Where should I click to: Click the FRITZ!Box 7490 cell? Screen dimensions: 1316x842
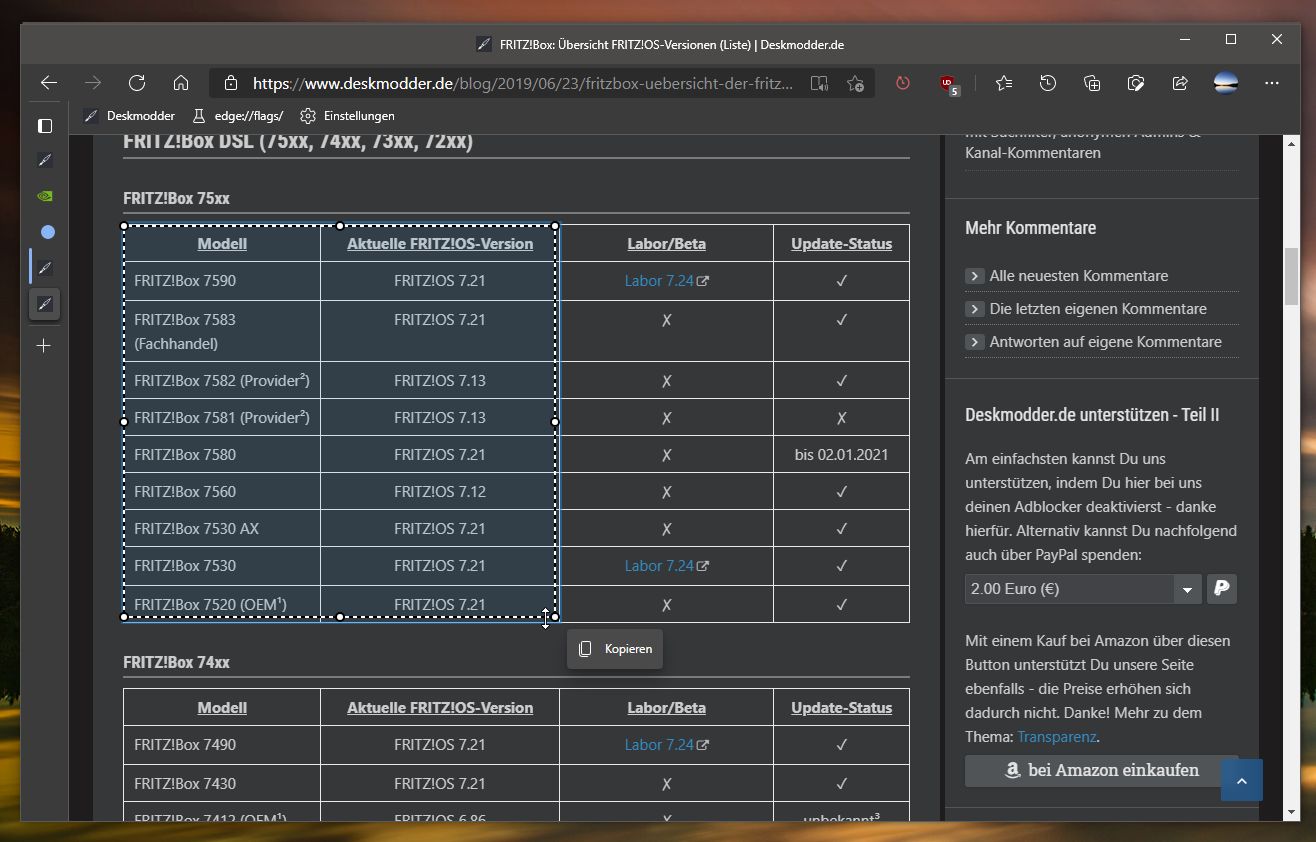[222, 745]
